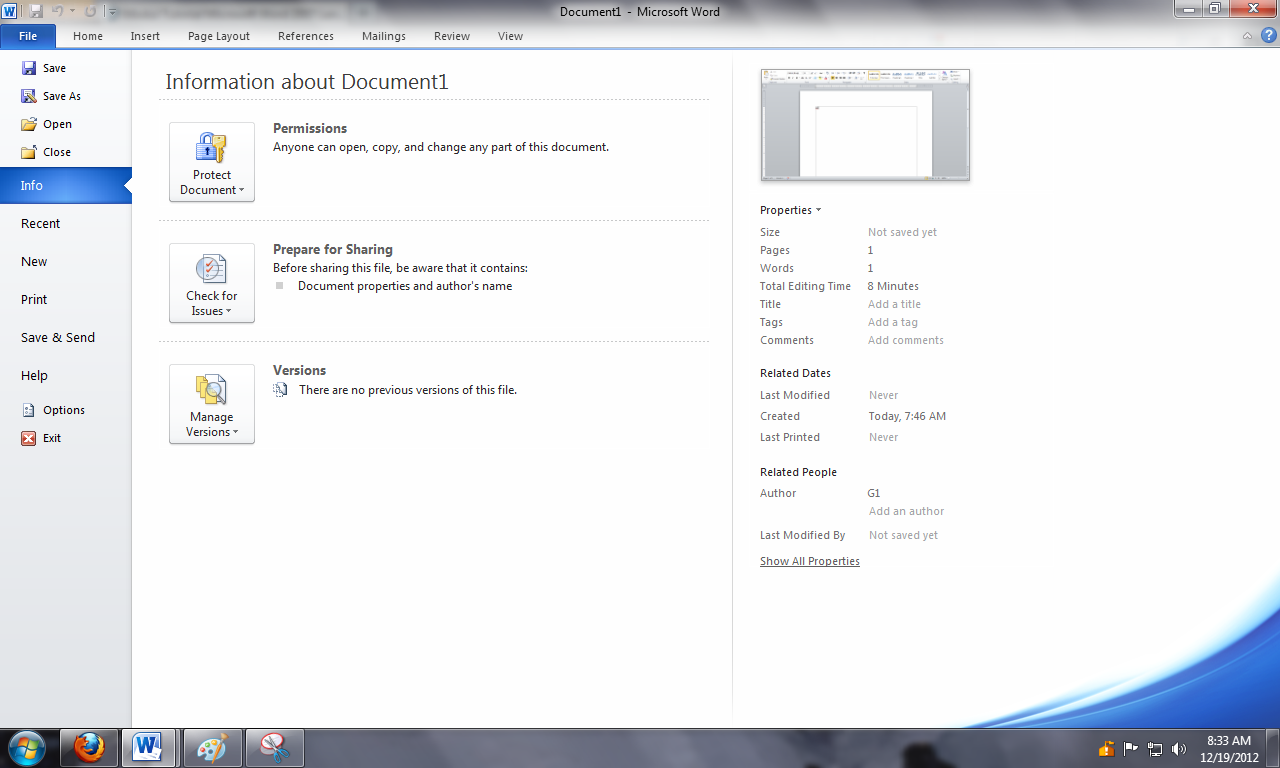Click the minimize ribbon caret icon
Image resolution: width=1280 pixels, height=768 pixels.
(1247, 36)
